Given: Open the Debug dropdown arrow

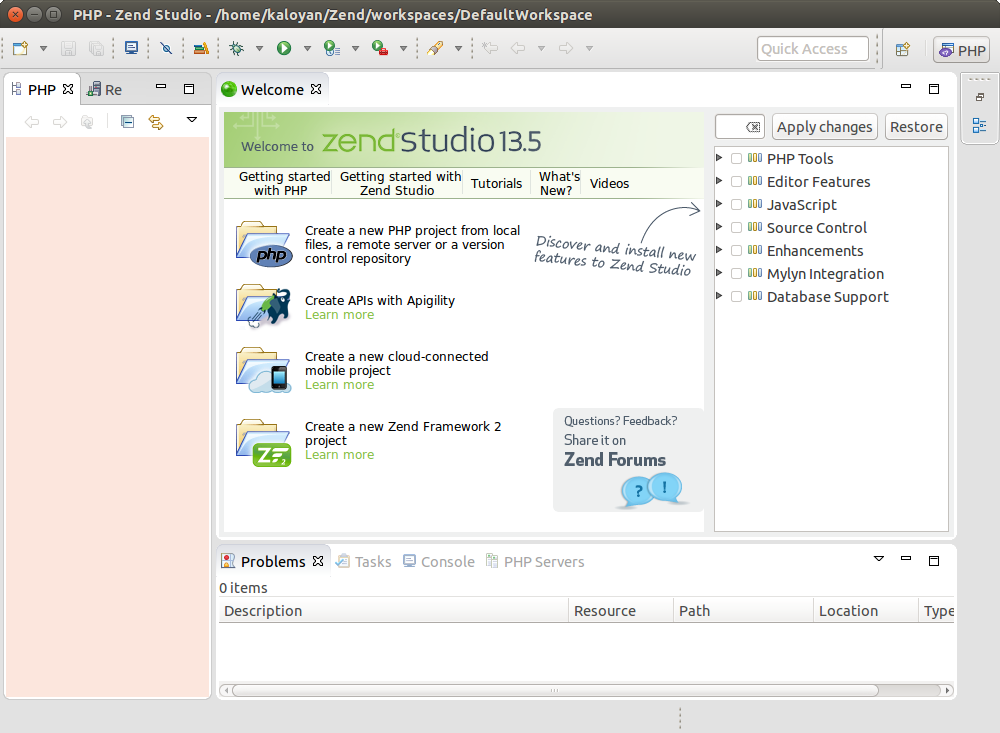Looking at the screenshot, I should click(260, 48).
